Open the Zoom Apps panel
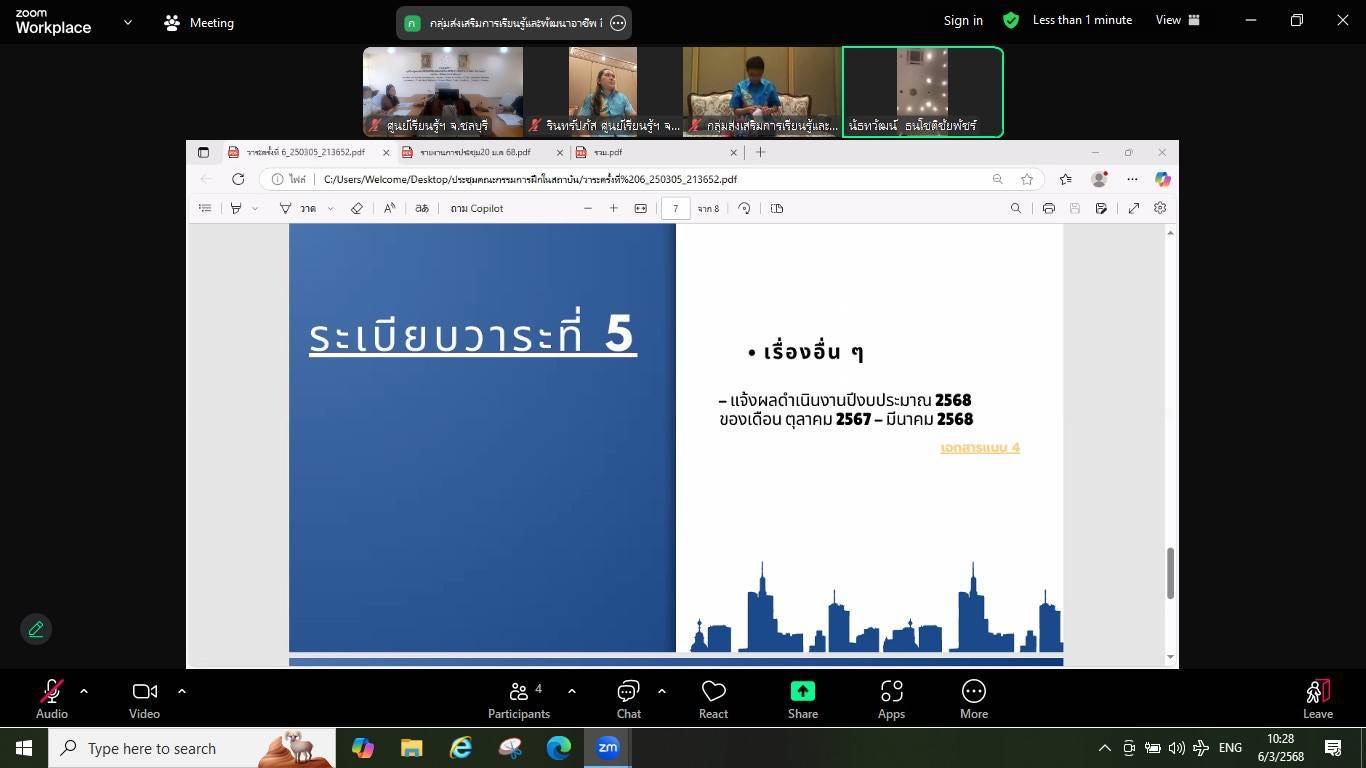The width and height of the screenshot is (1366, 768). (891, 699)
